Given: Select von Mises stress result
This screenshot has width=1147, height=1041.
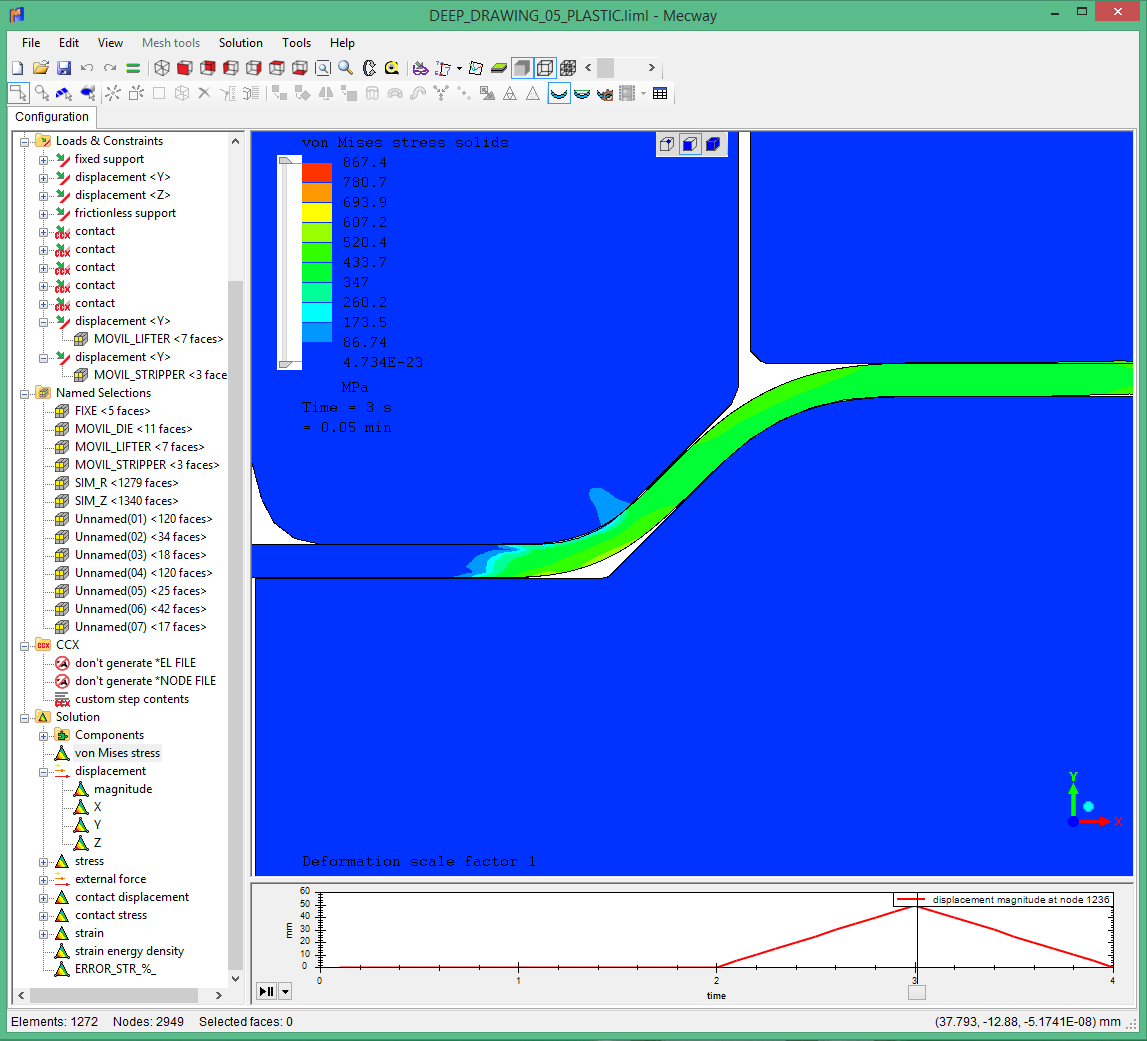Looking at the screenshot, I should (117, 753).
